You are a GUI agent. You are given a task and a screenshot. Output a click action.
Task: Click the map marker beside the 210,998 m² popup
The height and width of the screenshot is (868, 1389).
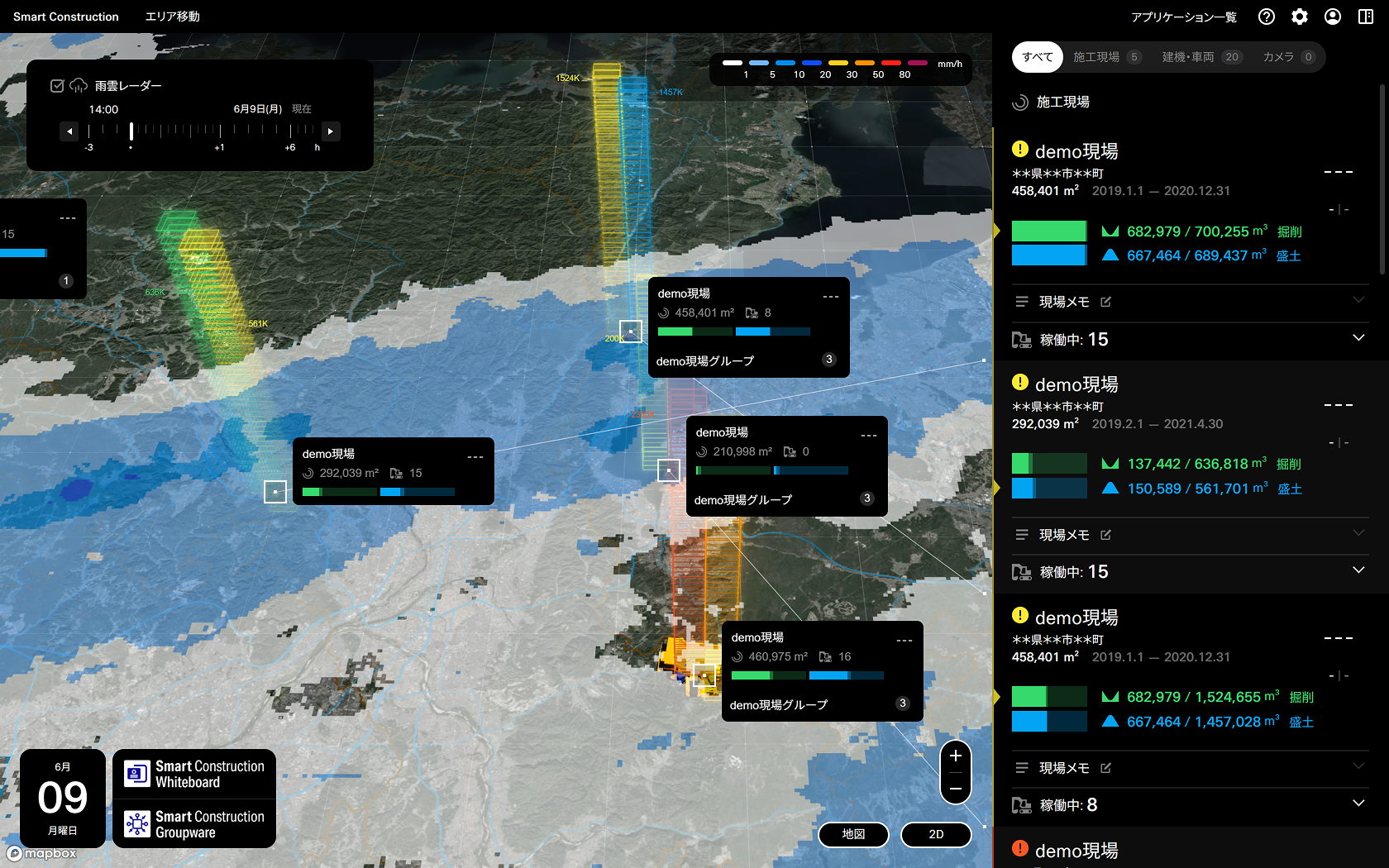click(669, 470)
